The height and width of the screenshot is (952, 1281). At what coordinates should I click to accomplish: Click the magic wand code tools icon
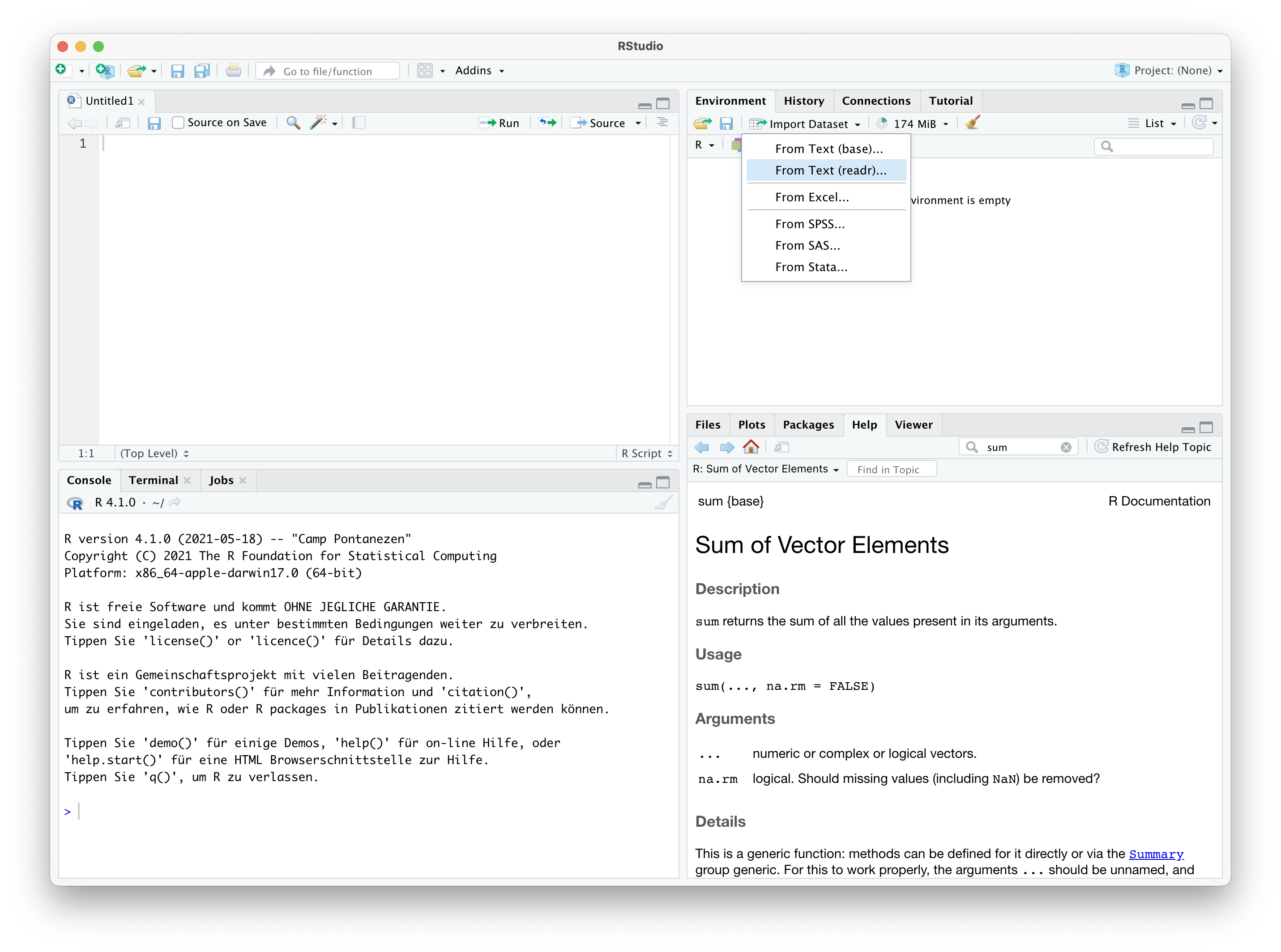pyautogui.click(x=318, y=123)
